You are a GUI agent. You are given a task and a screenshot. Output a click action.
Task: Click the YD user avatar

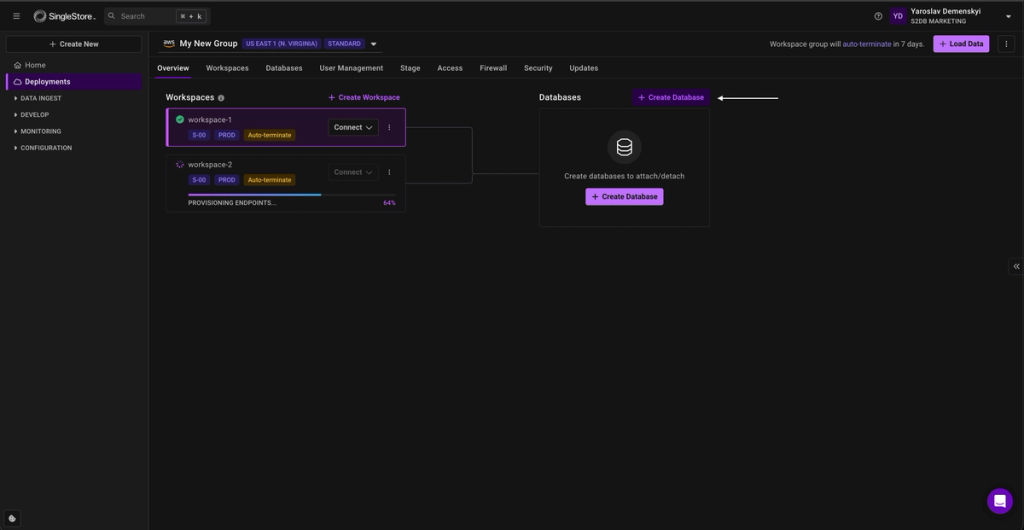pos(898,16)
